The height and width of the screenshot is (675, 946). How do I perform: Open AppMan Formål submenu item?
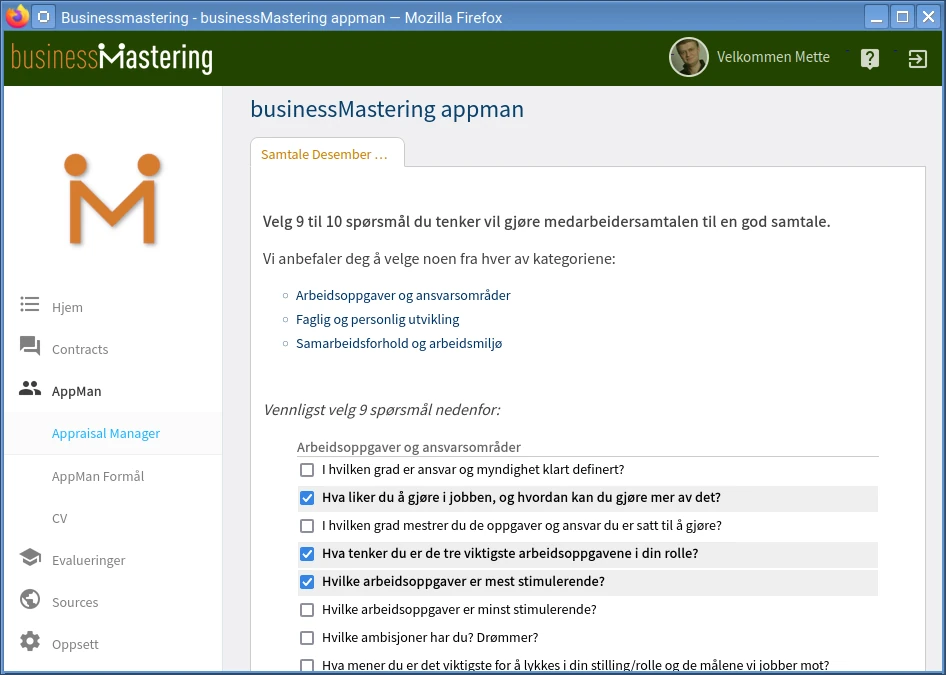(x=98, y=477)
